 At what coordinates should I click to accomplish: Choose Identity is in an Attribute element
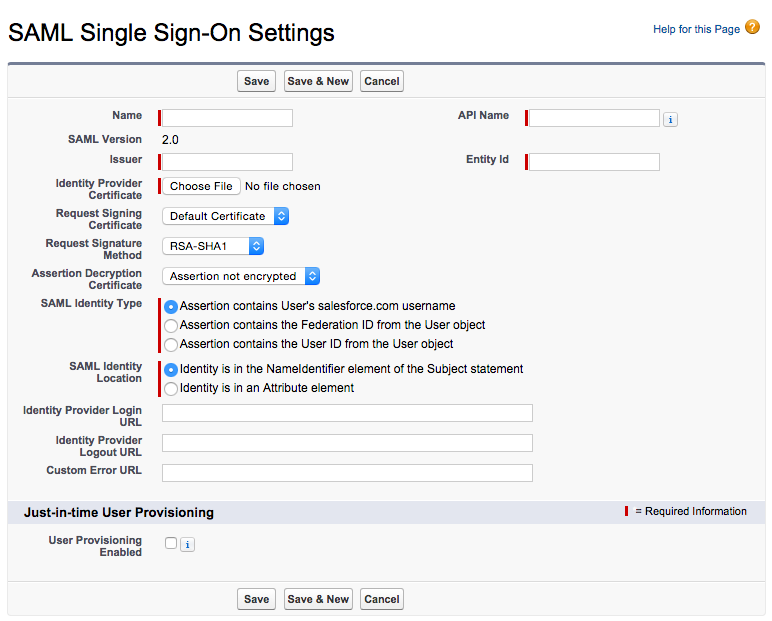(x=171, y=388)
